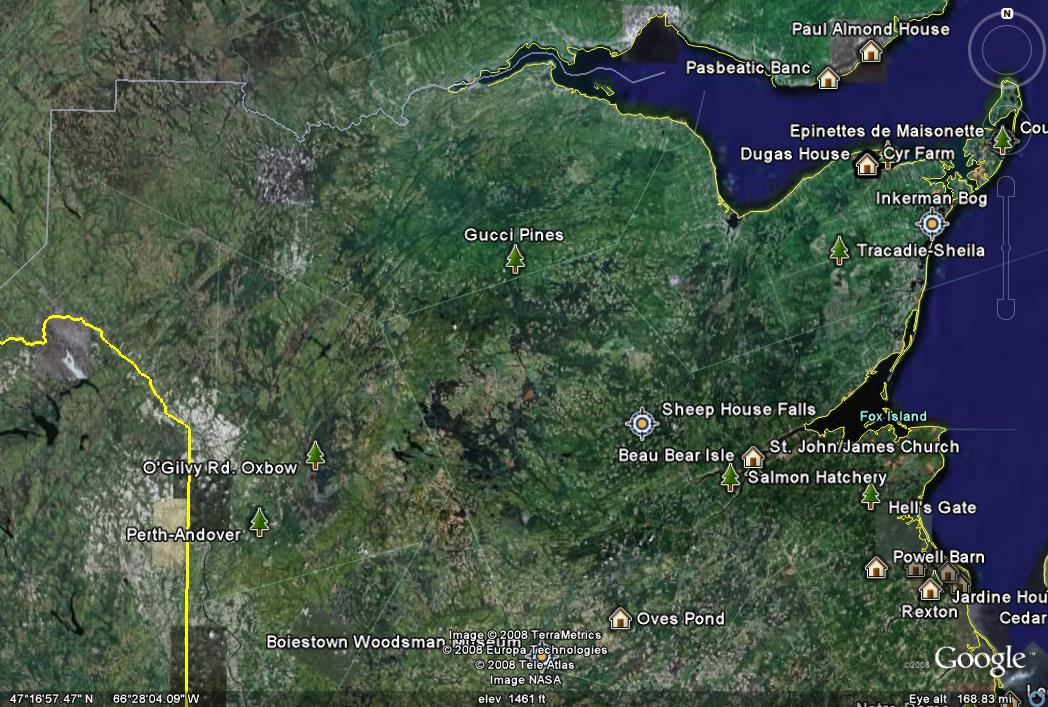
Task: Click the Fox Island place label
Action: click(893, 417)
